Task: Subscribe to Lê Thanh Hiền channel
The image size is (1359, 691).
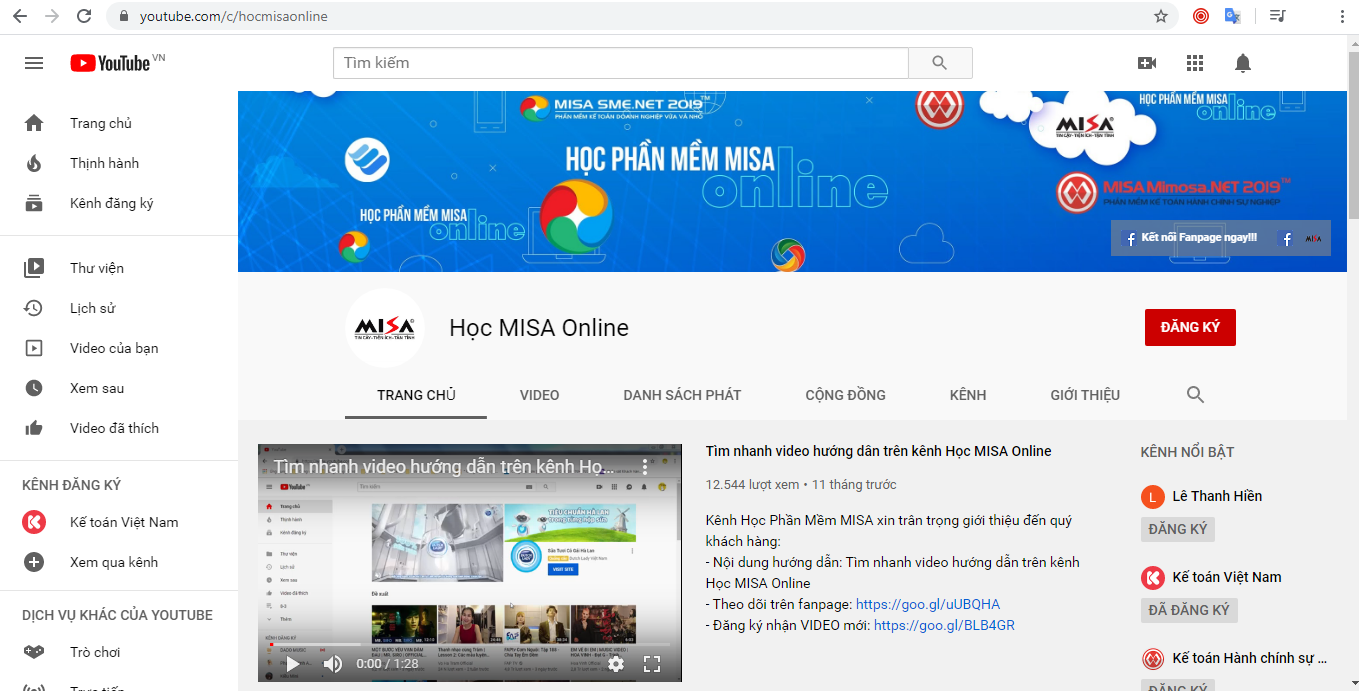Action: click(1178, 529)
